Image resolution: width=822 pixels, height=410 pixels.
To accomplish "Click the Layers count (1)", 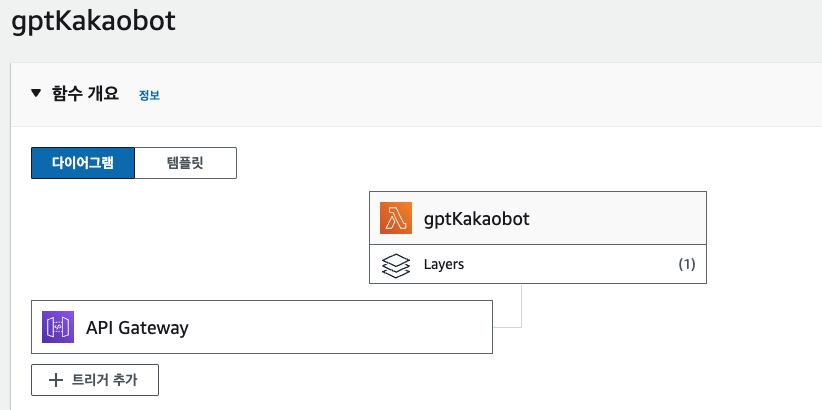I will pyautogui.click(x=687, y=264).
